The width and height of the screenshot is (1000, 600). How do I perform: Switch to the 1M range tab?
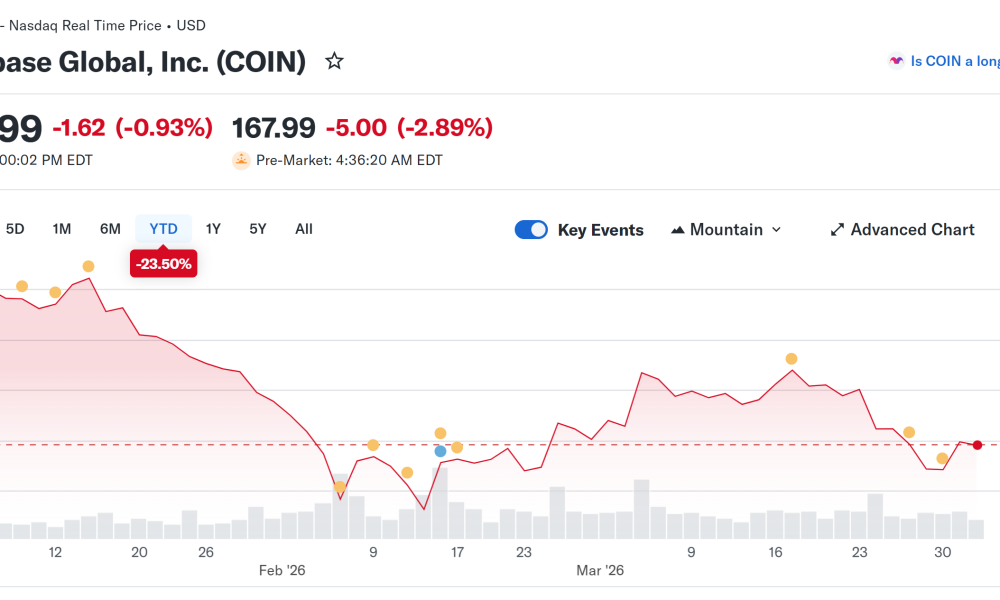(x=62, y=229)
